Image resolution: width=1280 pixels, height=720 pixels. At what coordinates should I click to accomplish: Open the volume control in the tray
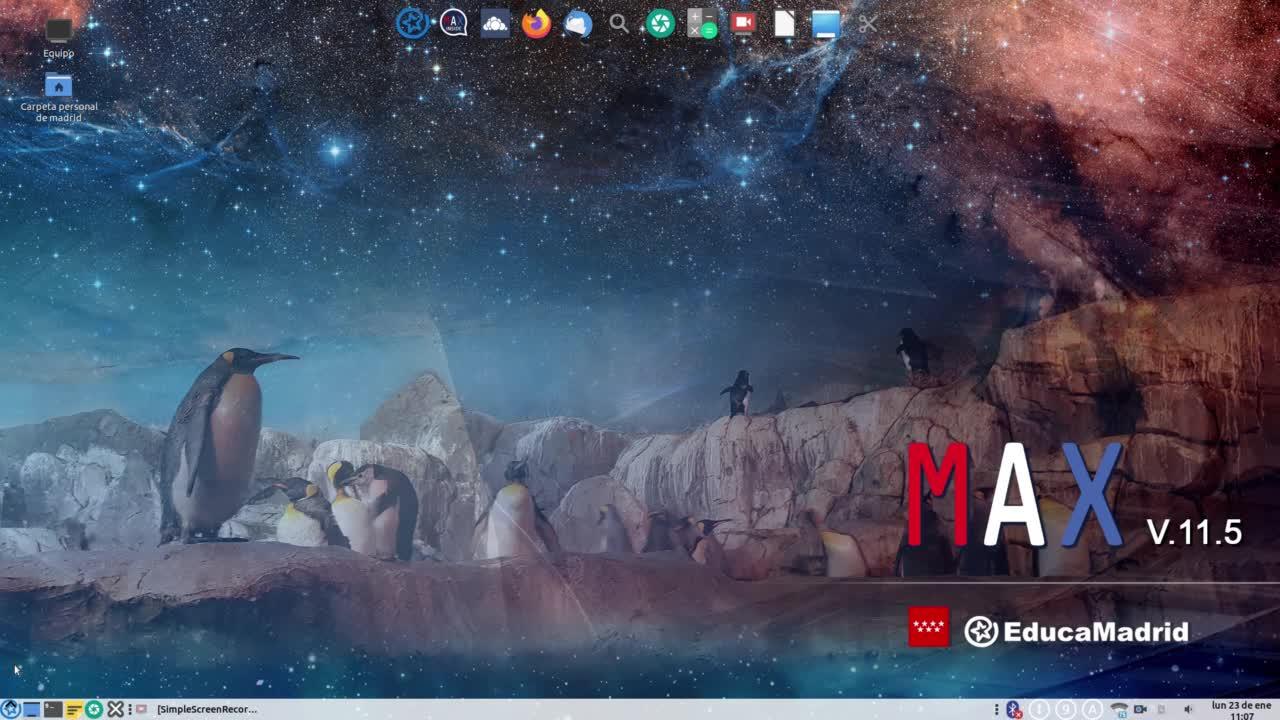pyautogui.click(x=1188, y=709)
